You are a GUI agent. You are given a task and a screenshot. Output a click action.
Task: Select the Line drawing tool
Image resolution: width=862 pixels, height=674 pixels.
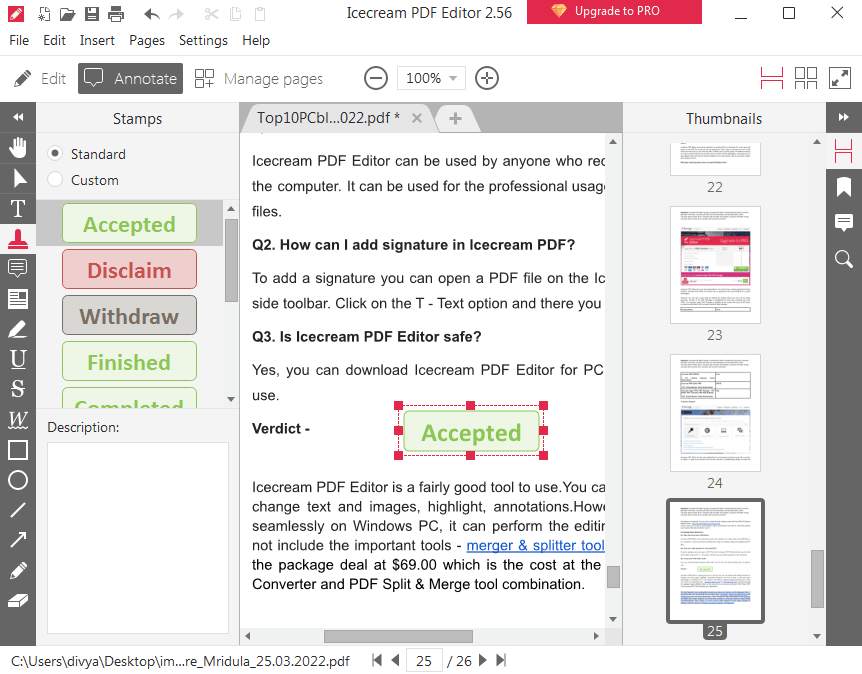18,510
